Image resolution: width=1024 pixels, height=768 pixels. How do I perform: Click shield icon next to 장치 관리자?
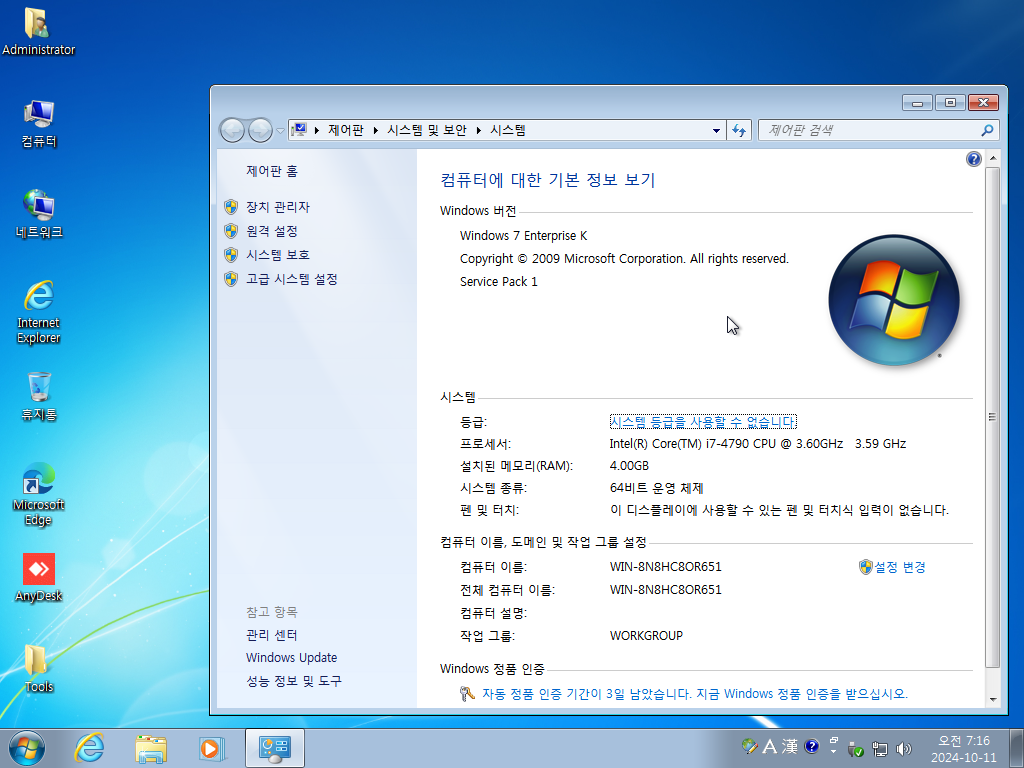click(x=231, y=207)
